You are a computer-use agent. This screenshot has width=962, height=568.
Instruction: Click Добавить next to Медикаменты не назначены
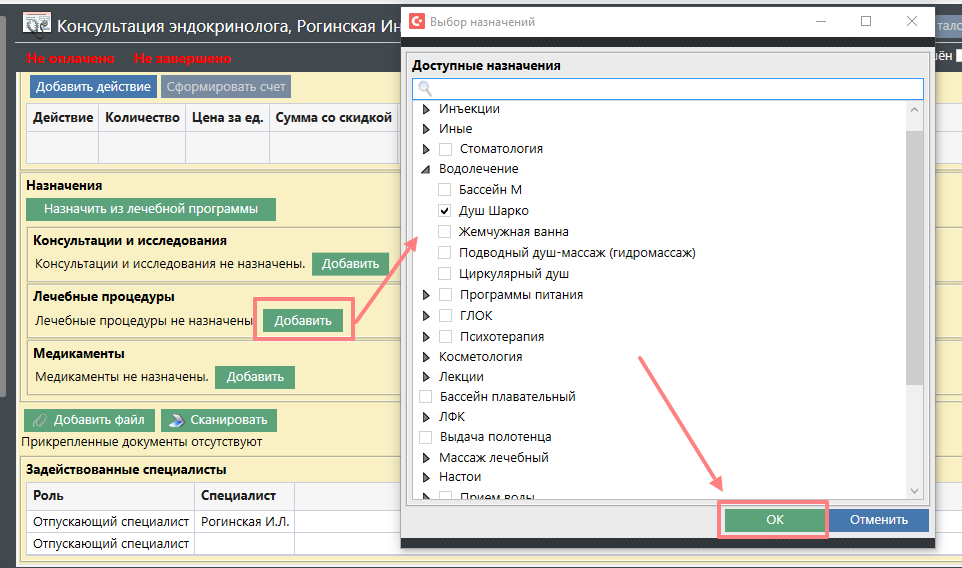255,377
